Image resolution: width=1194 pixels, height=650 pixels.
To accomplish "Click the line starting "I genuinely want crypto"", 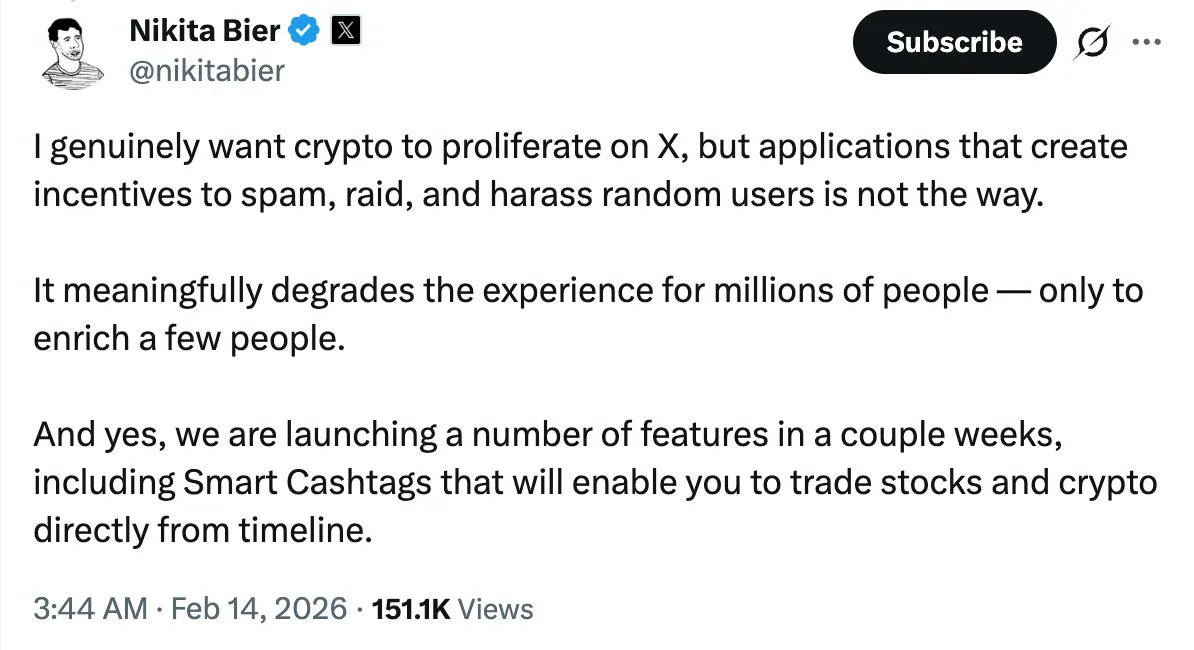I will point(580,148).
